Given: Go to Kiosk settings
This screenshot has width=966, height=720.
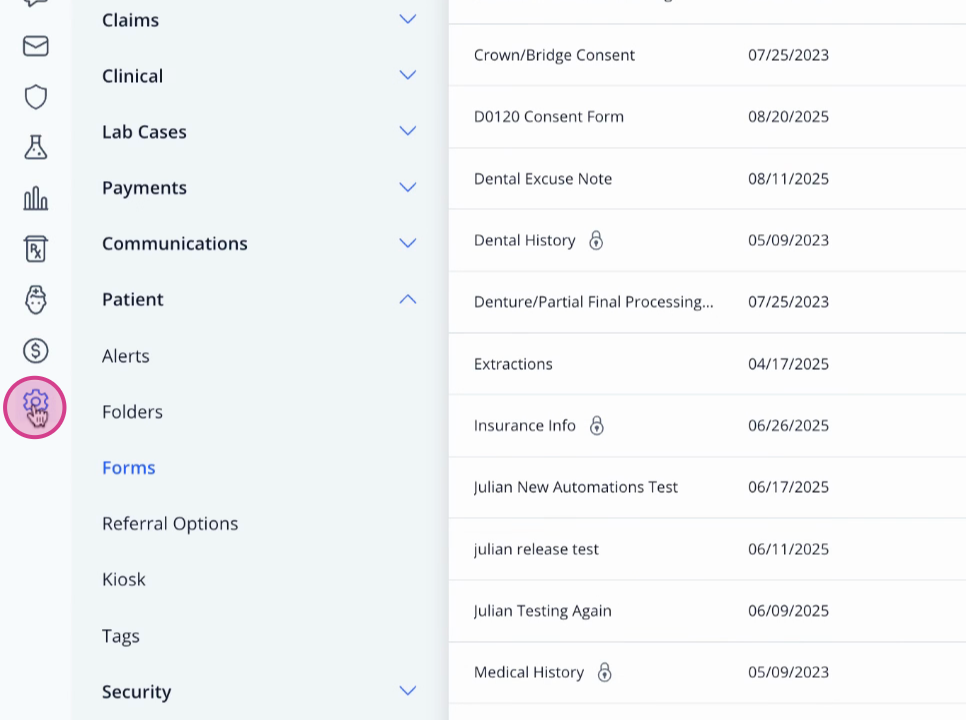Looking at the screenshot, I should pos(124,580).
